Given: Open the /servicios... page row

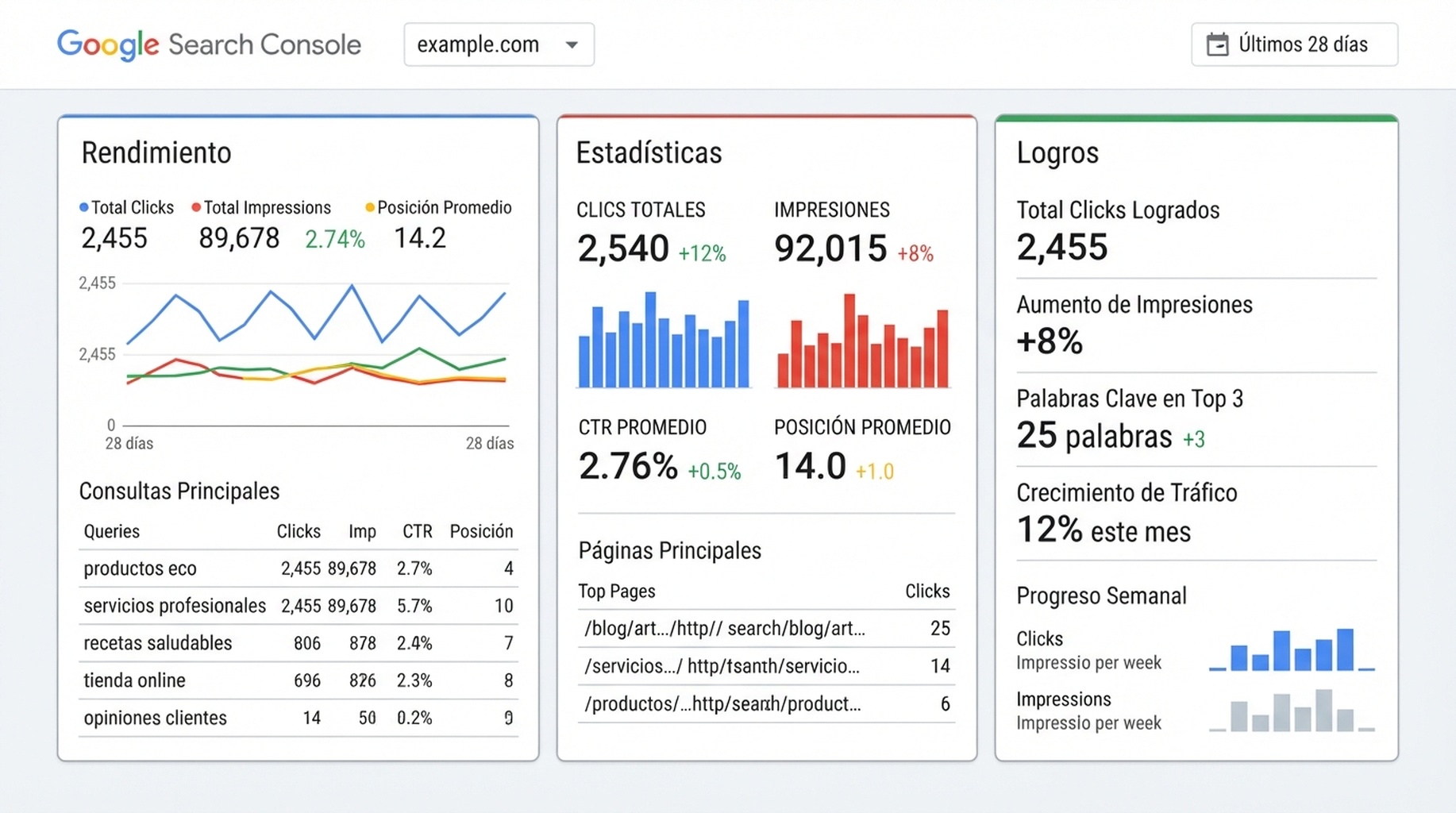Looking at the screenshot, I should (766, 666).
